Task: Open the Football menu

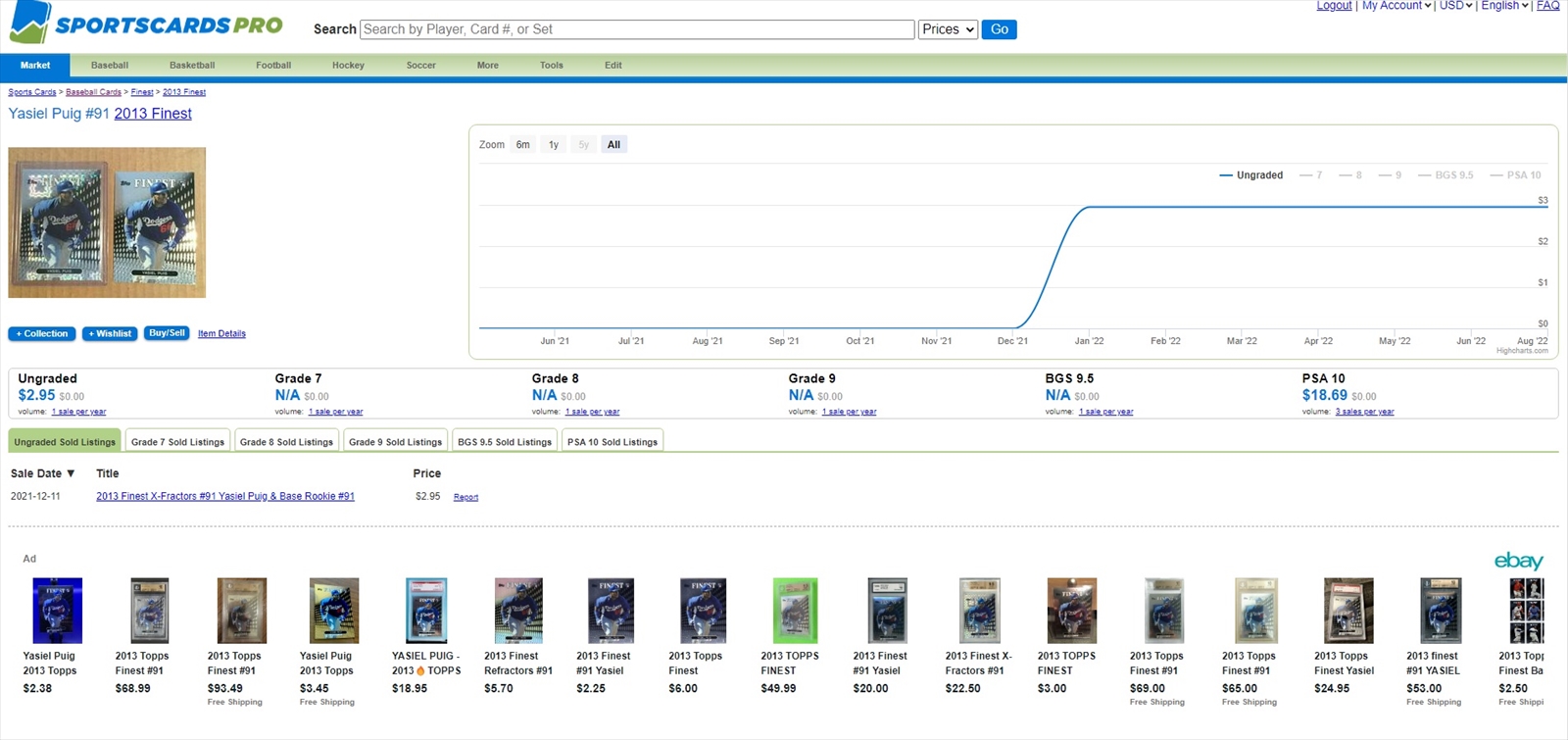Action: tap(273, 66)
